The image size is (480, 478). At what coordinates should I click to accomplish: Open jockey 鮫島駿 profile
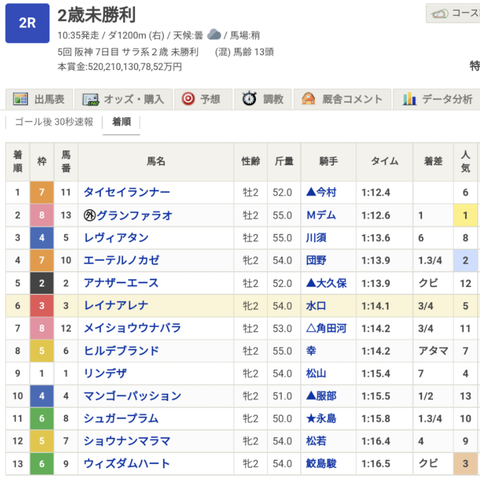coord(321,464)
